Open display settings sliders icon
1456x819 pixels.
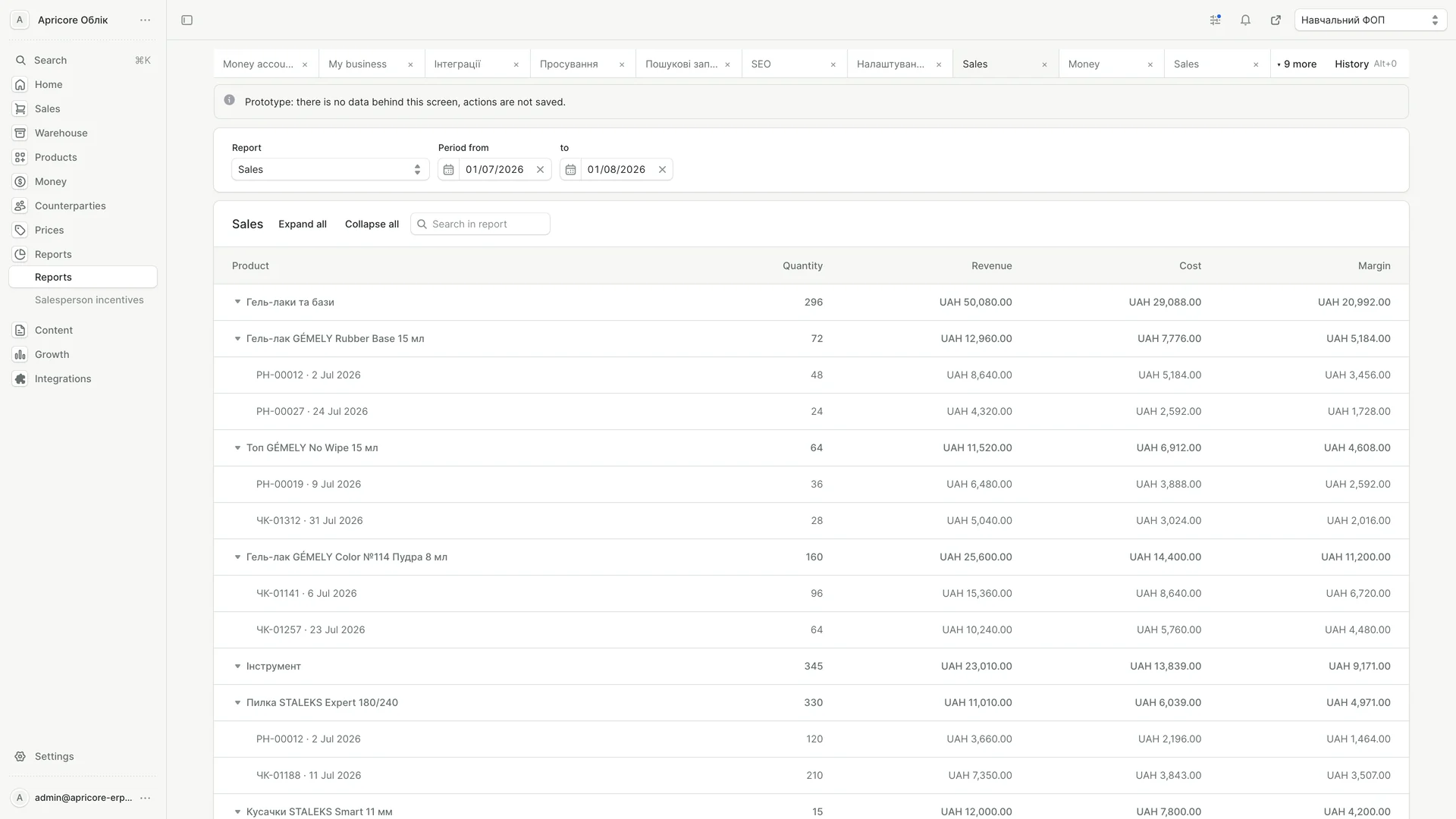coord(1215,20)
